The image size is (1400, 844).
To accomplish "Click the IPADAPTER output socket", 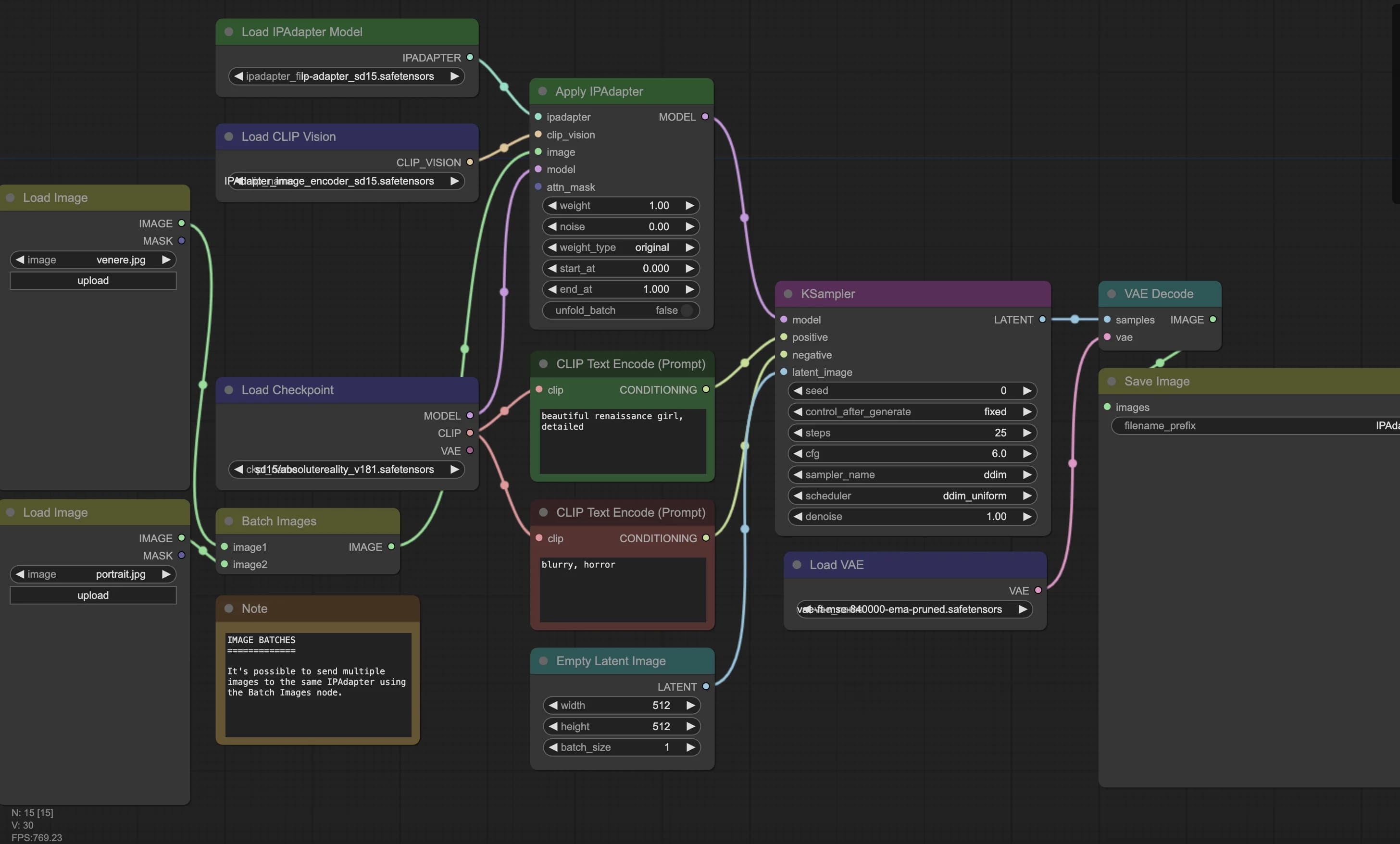I will (470, 57).
